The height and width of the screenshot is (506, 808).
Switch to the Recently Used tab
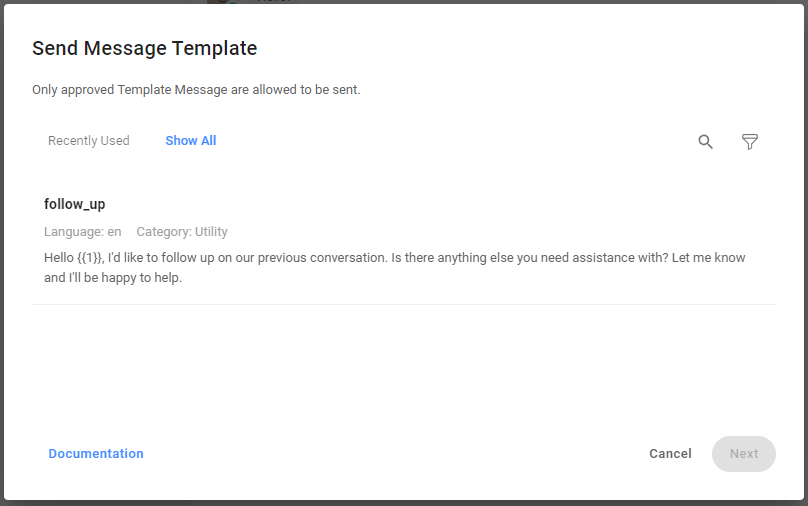pos(89,141)
